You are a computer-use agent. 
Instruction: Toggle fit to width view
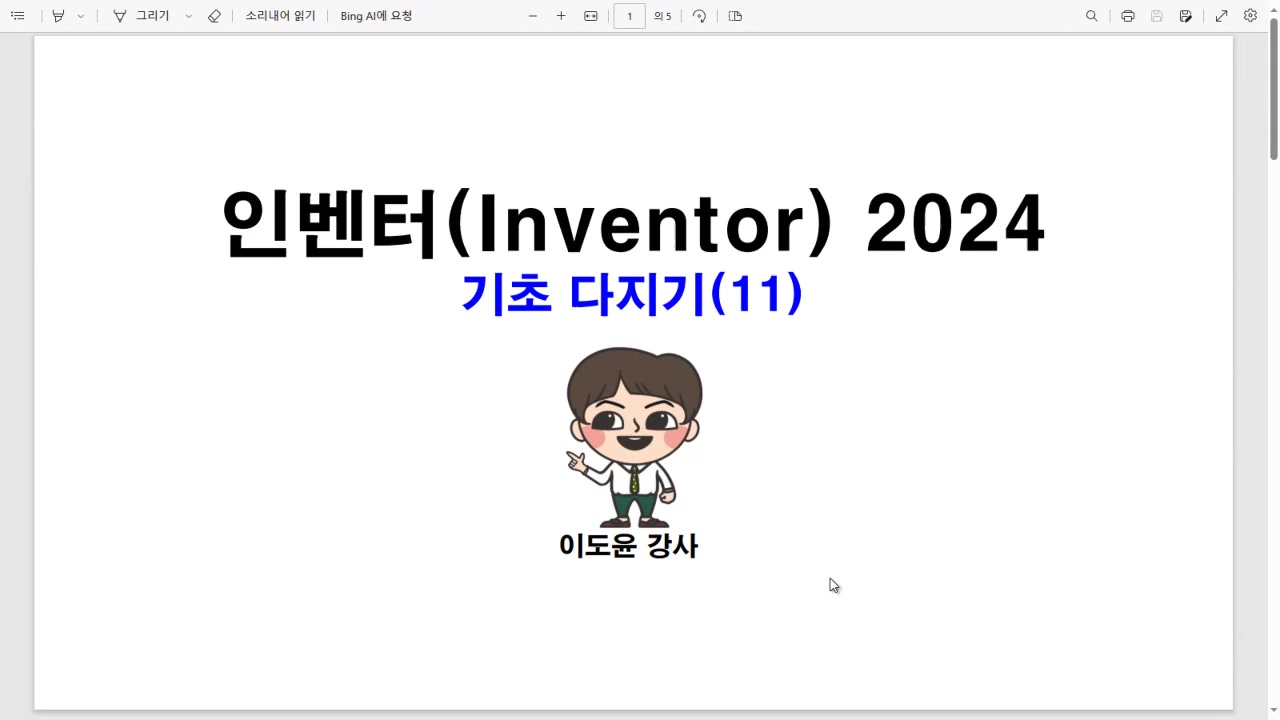pyautogui.click(x=591, y=16)
